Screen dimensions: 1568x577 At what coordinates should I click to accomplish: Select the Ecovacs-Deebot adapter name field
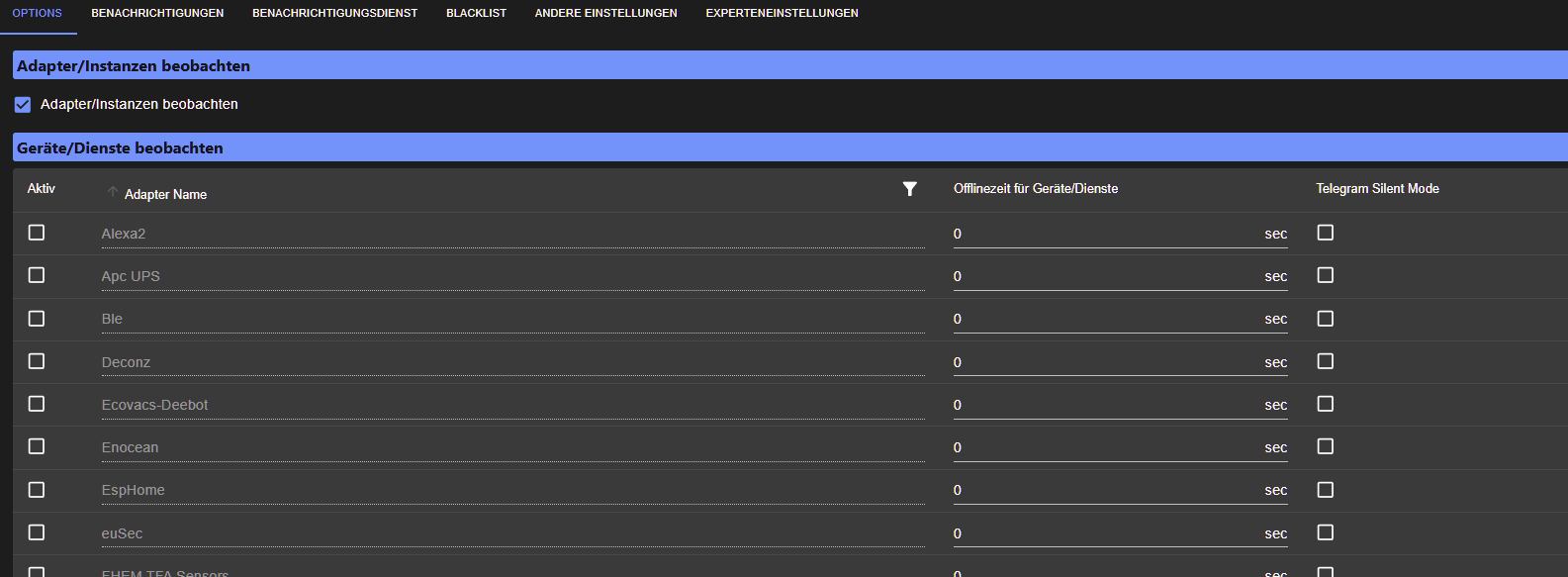(513, 405)
